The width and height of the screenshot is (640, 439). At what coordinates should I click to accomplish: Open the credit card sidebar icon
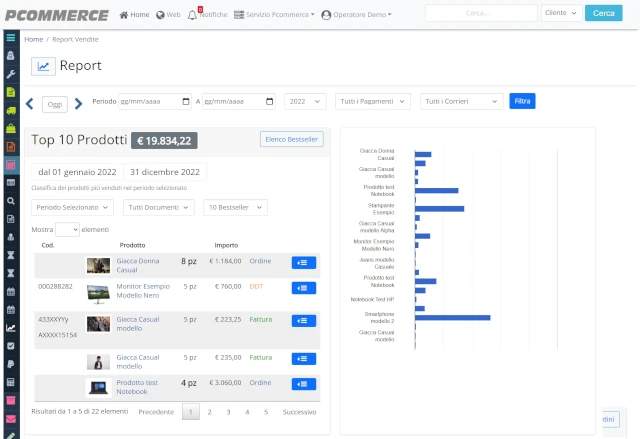pyautogui.click(x=11, y=182)
